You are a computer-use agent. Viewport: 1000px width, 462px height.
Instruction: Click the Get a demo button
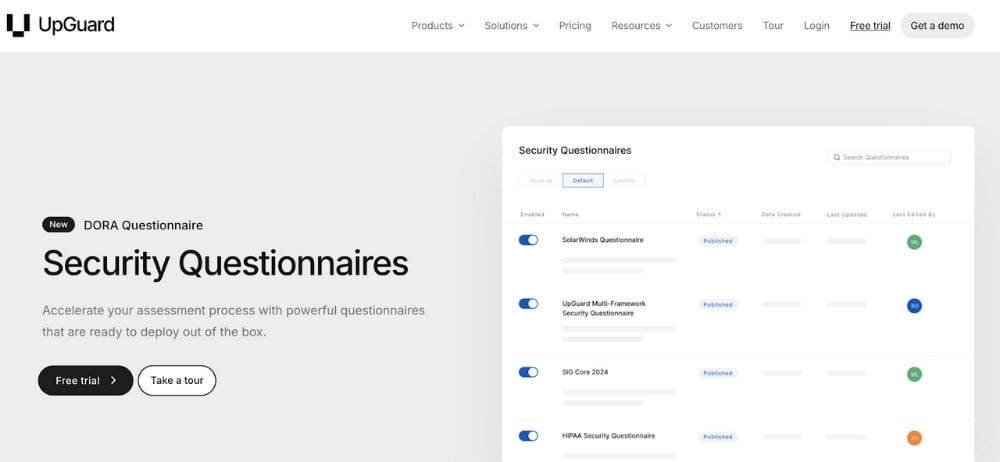coord(937,26)
